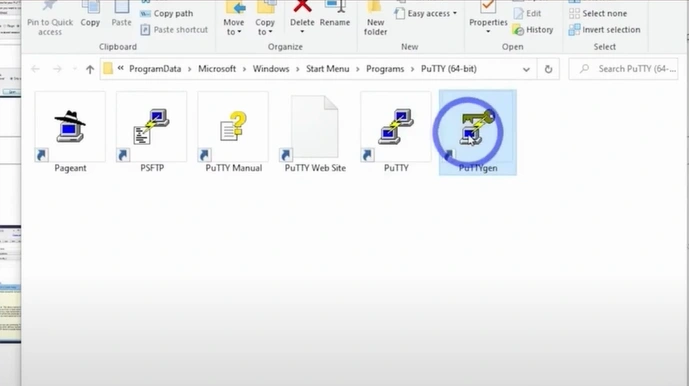The image size is (689, 386).
Task: Open file History from ribbon
Action: tap(533, 30)
